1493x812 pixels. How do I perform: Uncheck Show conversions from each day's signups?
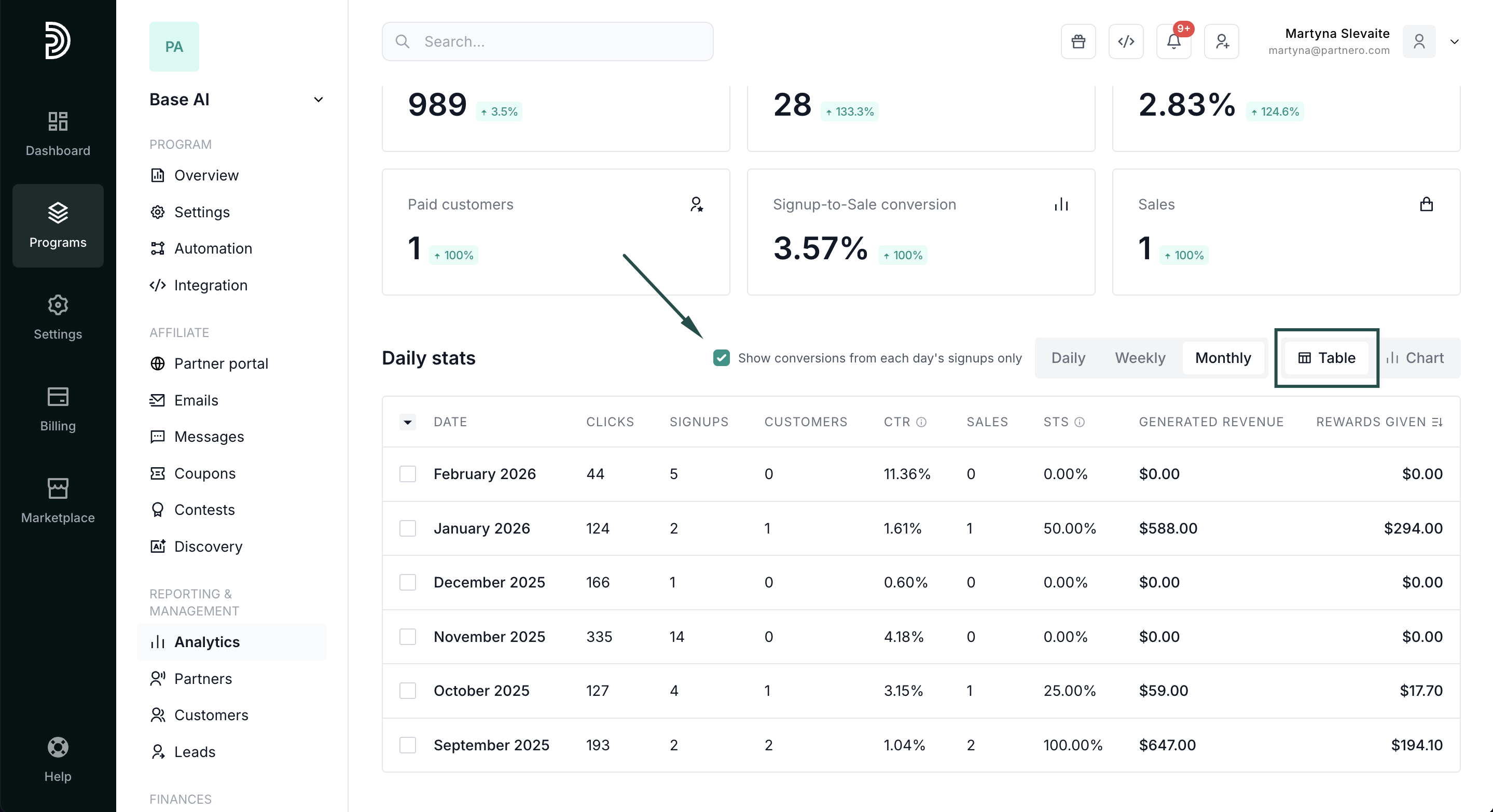pos(721,358)
